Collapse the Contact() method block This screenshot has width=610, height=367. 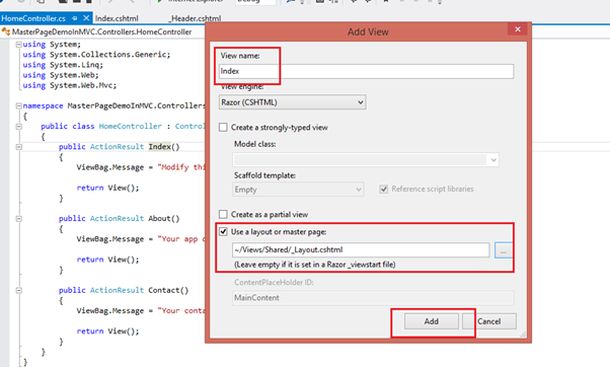click(18, 290)
